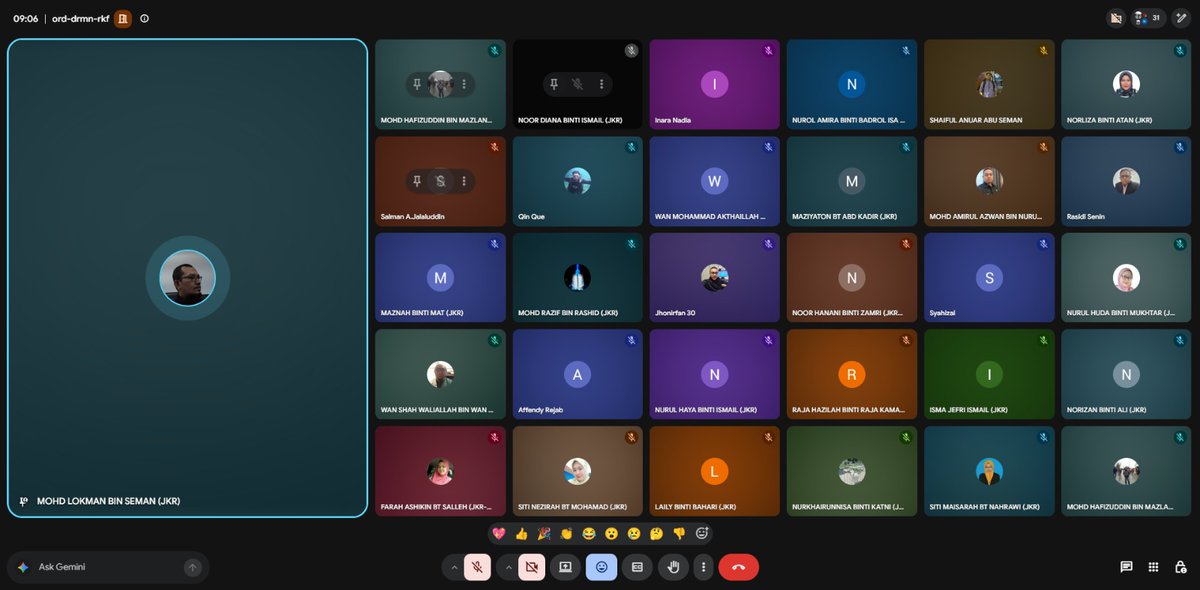Open more options on Salman A.Jalaluddin tile
Viewport: 1200px width, 590px height.
tap(464, 181)
